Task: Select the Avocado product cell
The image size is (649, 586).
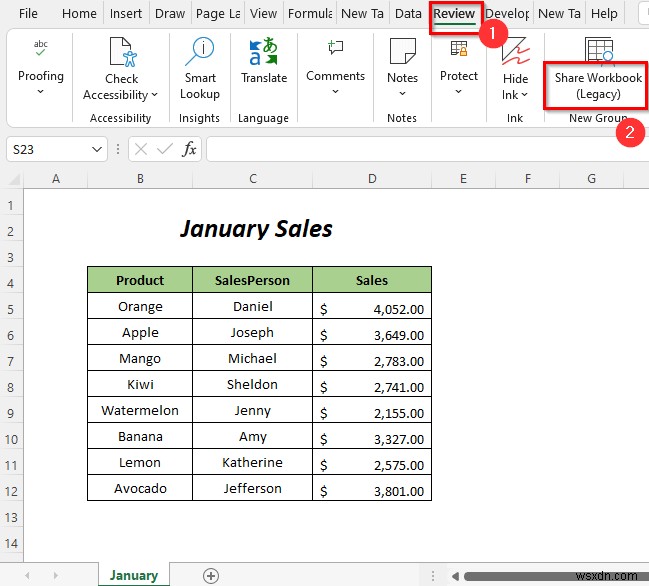Action: [x=140, y=488]
